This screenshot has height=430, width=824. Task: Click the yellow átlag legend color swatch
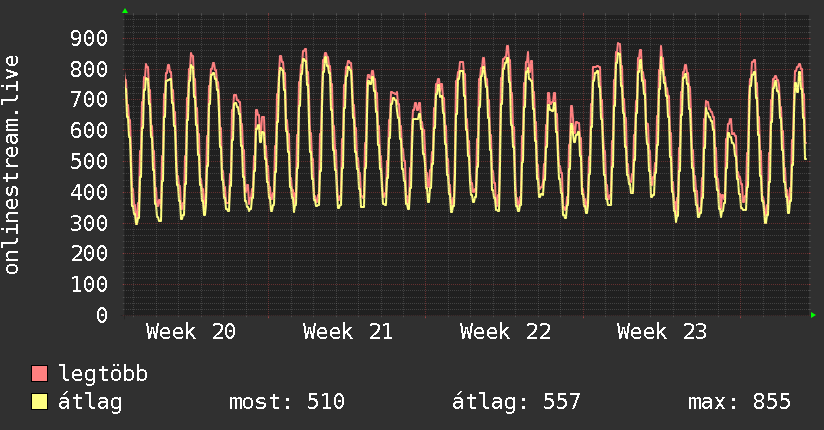[39, 402]
